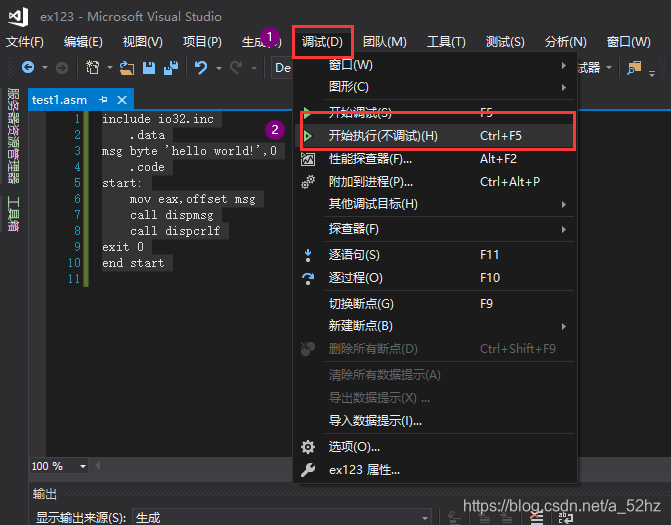Click the horizontal scrollbar left arrow
Viewport: 671px width, 525px height.
click(x=98, y=466)
